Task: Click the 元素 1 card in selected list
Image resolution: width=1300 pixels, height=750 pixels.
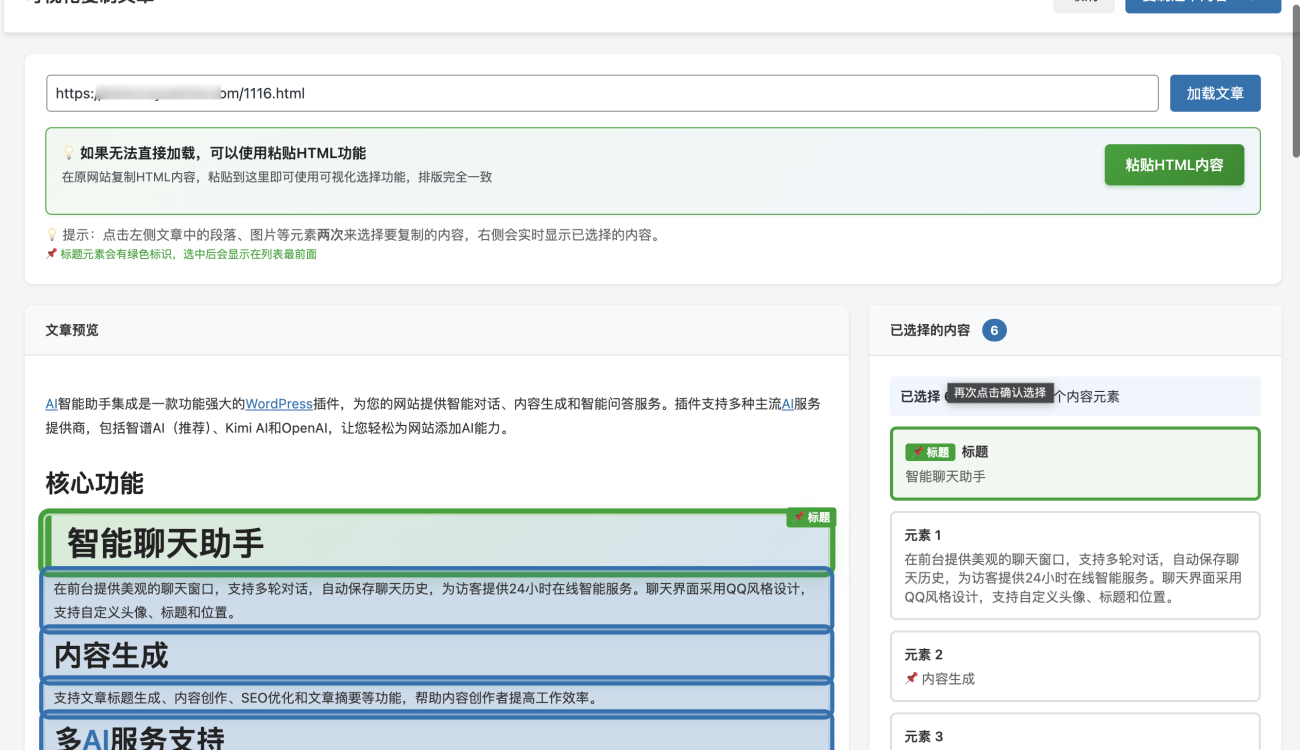Action: 1075,566
